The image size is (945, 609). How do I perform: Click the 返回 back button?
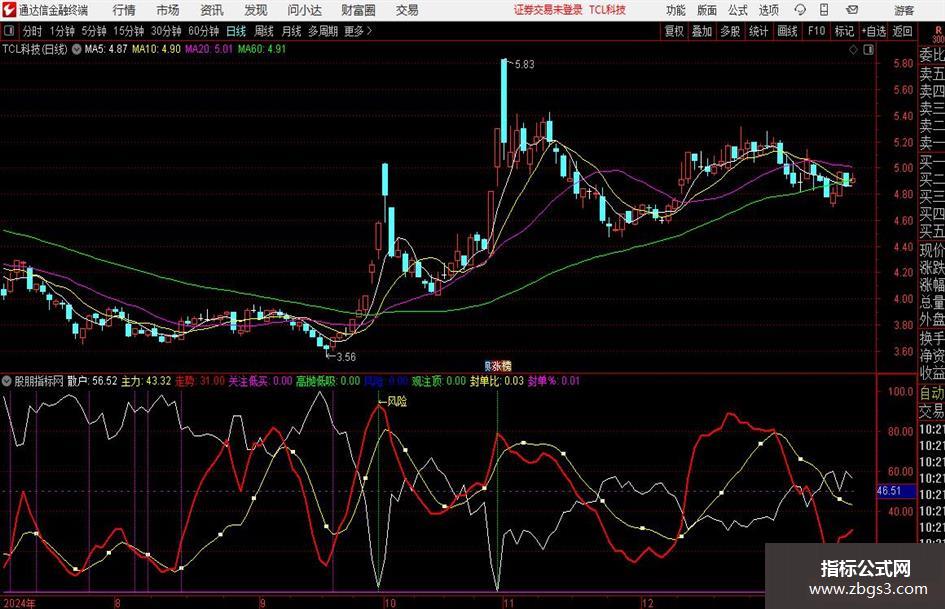[902, 31]
